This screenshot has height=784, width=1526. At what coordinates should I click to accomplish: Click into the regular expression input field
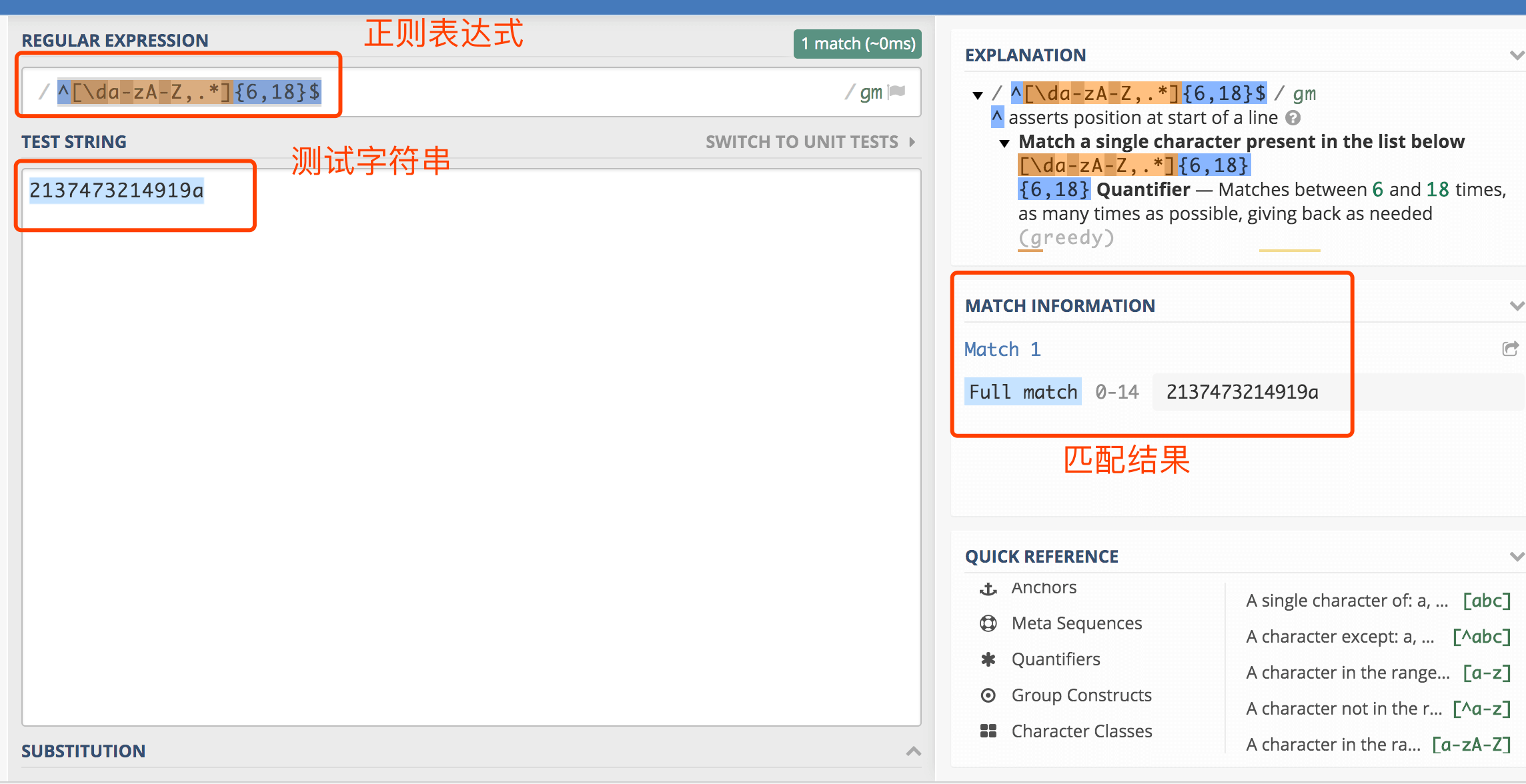pos(534,92)
